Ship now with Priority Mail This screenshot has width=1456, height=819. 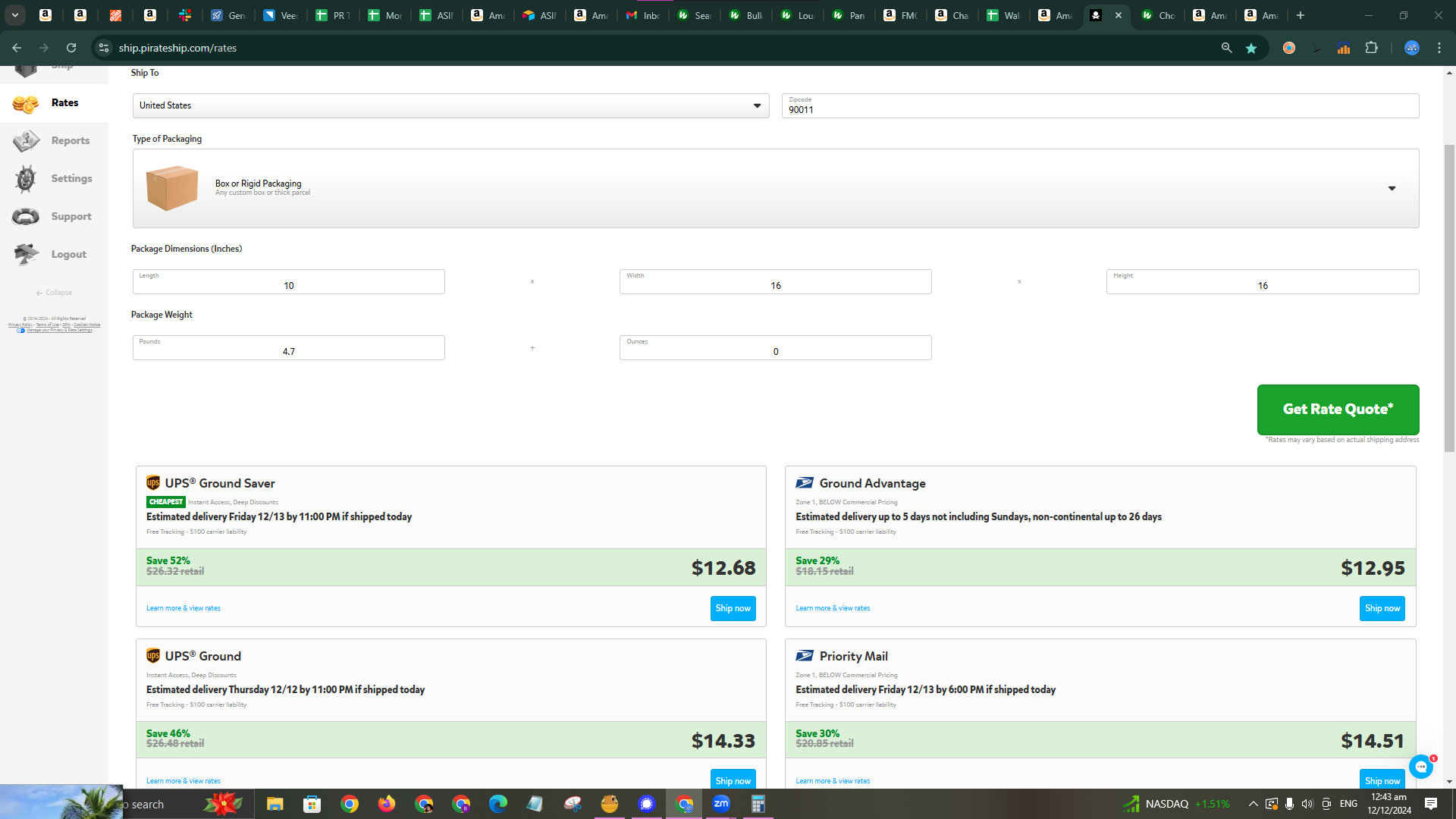click(1382, 780)
